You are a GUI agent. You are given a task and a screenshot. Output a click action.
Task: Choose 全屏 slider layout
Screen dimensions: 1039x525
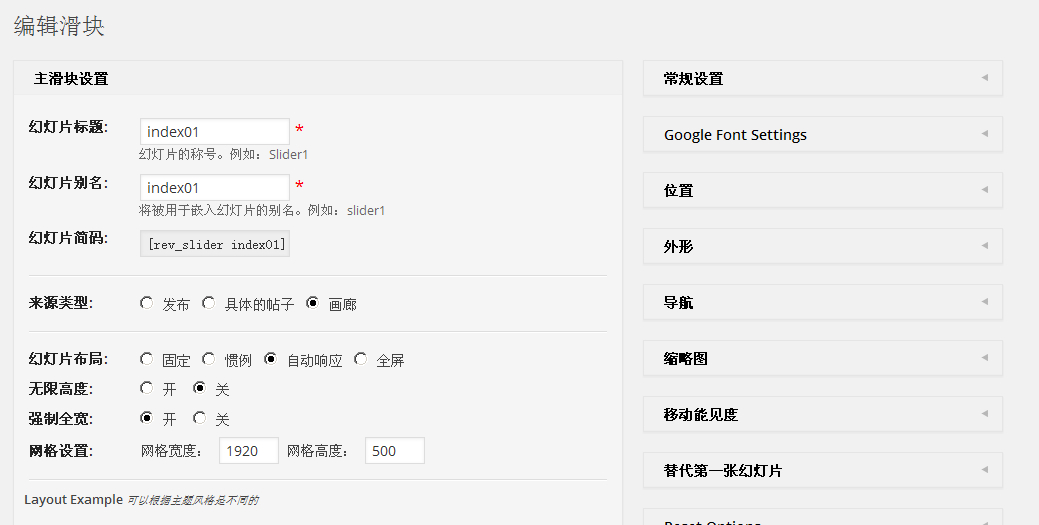coord(361,359)
